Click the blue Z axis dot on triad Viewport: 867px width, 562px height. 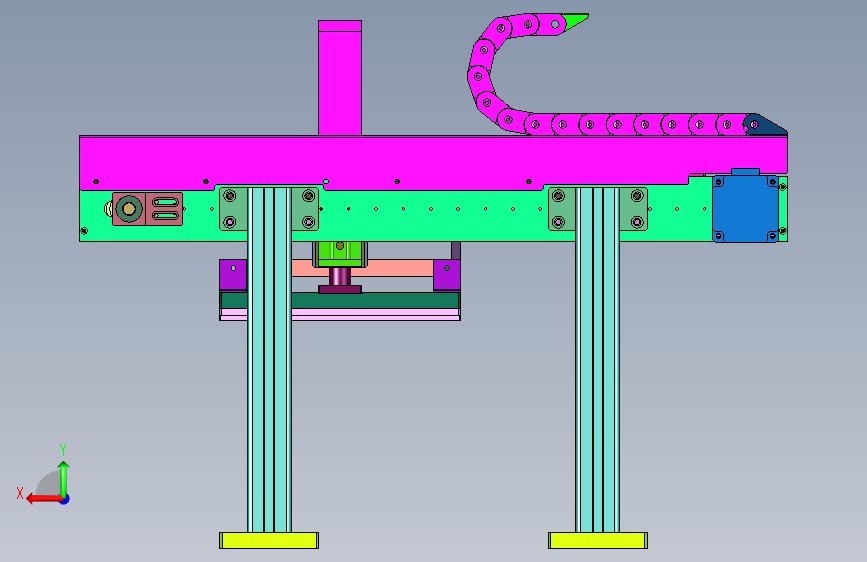tap(65, 499)
